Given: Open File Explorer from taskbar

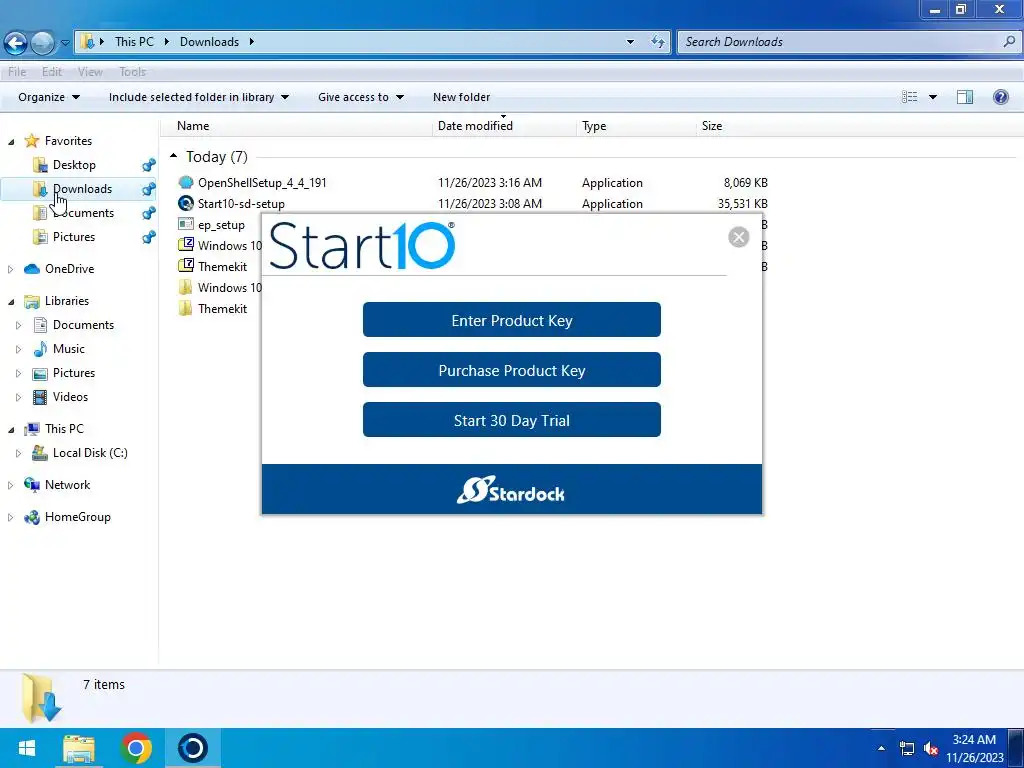Looking at the screenshot, I should click(x=79, y=748).
